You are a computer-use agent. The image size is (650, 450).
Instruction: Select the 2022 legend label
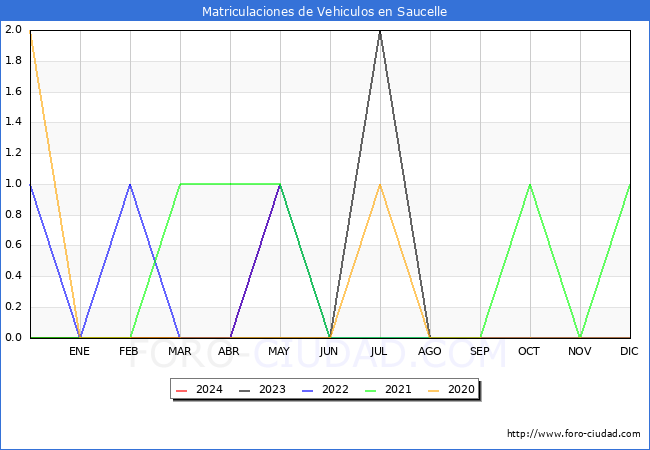[x=335, y=390]
